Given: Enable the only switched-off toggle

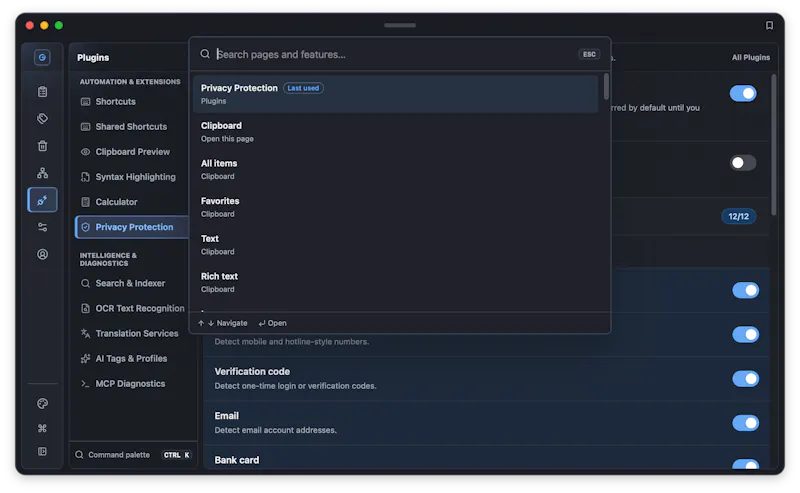Looking at the screenshot, I should [x=743, y=163].
